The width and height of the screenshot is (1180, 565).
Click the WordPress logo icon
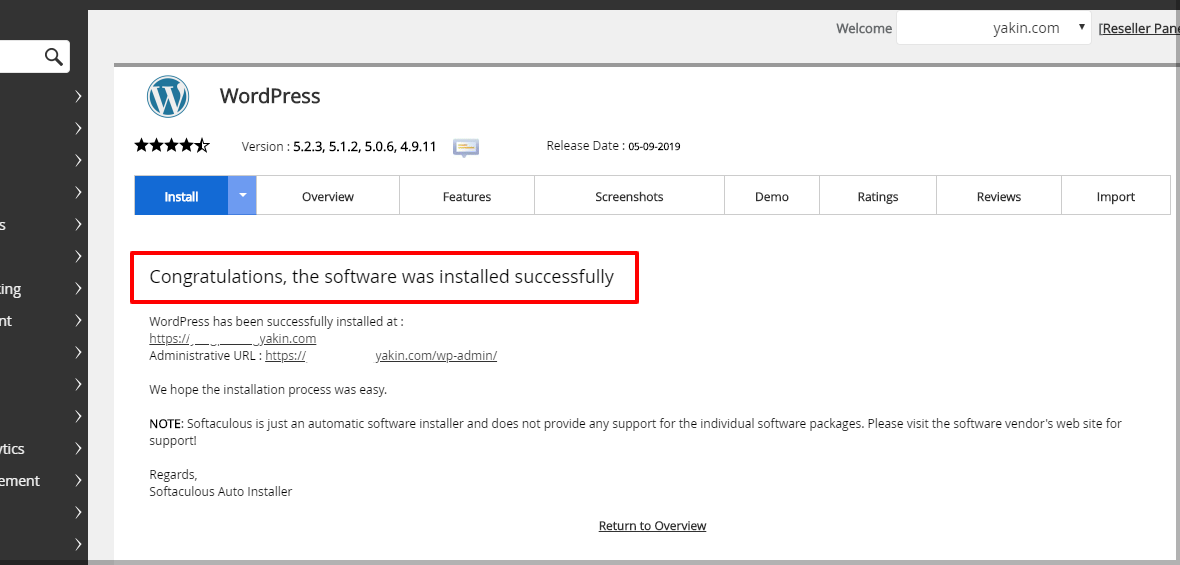(x=168, y=96)
